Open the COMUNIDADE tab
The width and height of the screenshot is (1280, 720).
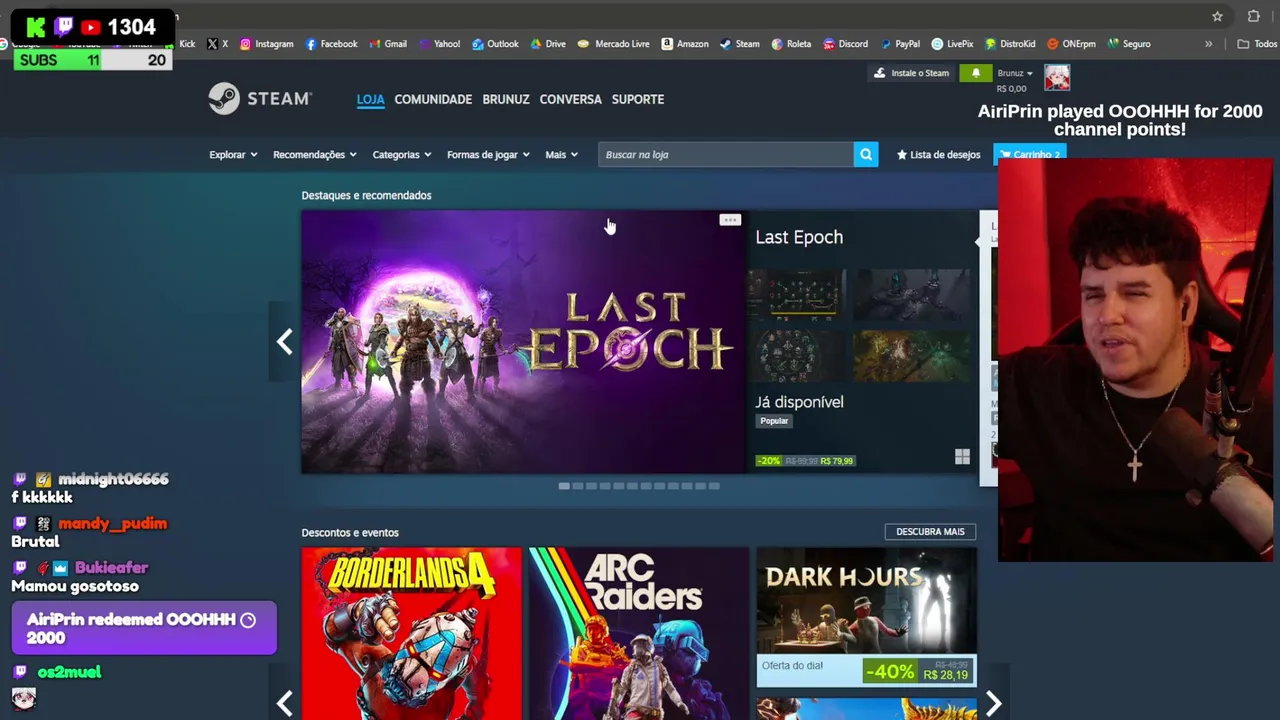click(x=433, y=99)
